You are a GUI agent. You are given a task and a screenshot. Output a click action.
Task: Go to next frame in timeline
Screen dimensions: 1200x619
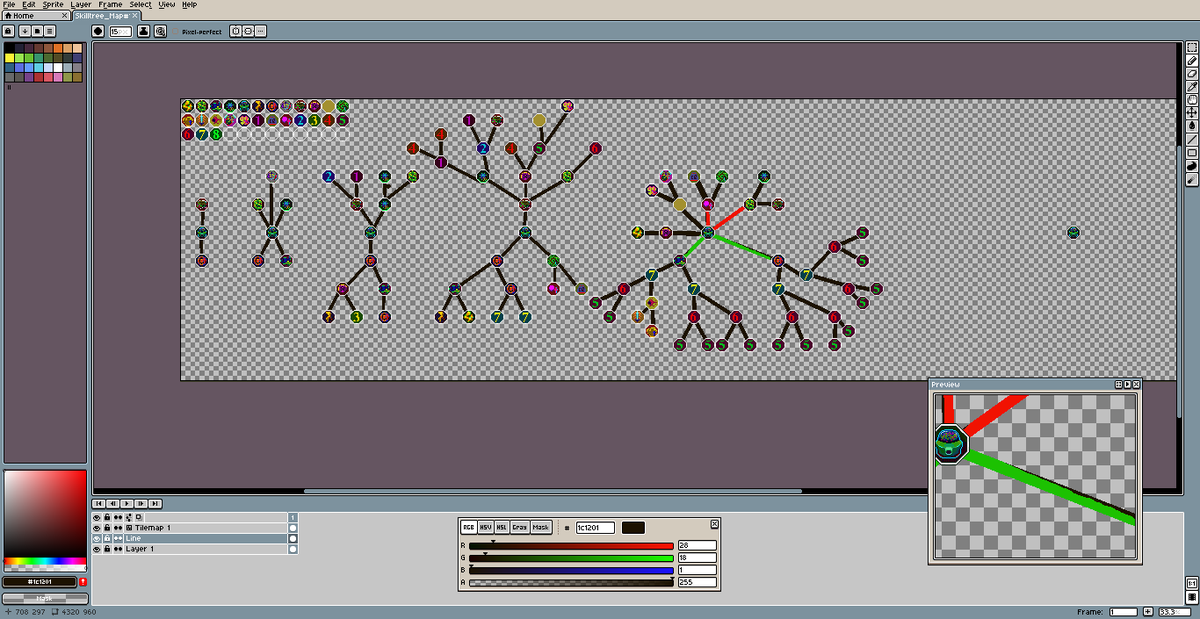[x=141, y=503]
